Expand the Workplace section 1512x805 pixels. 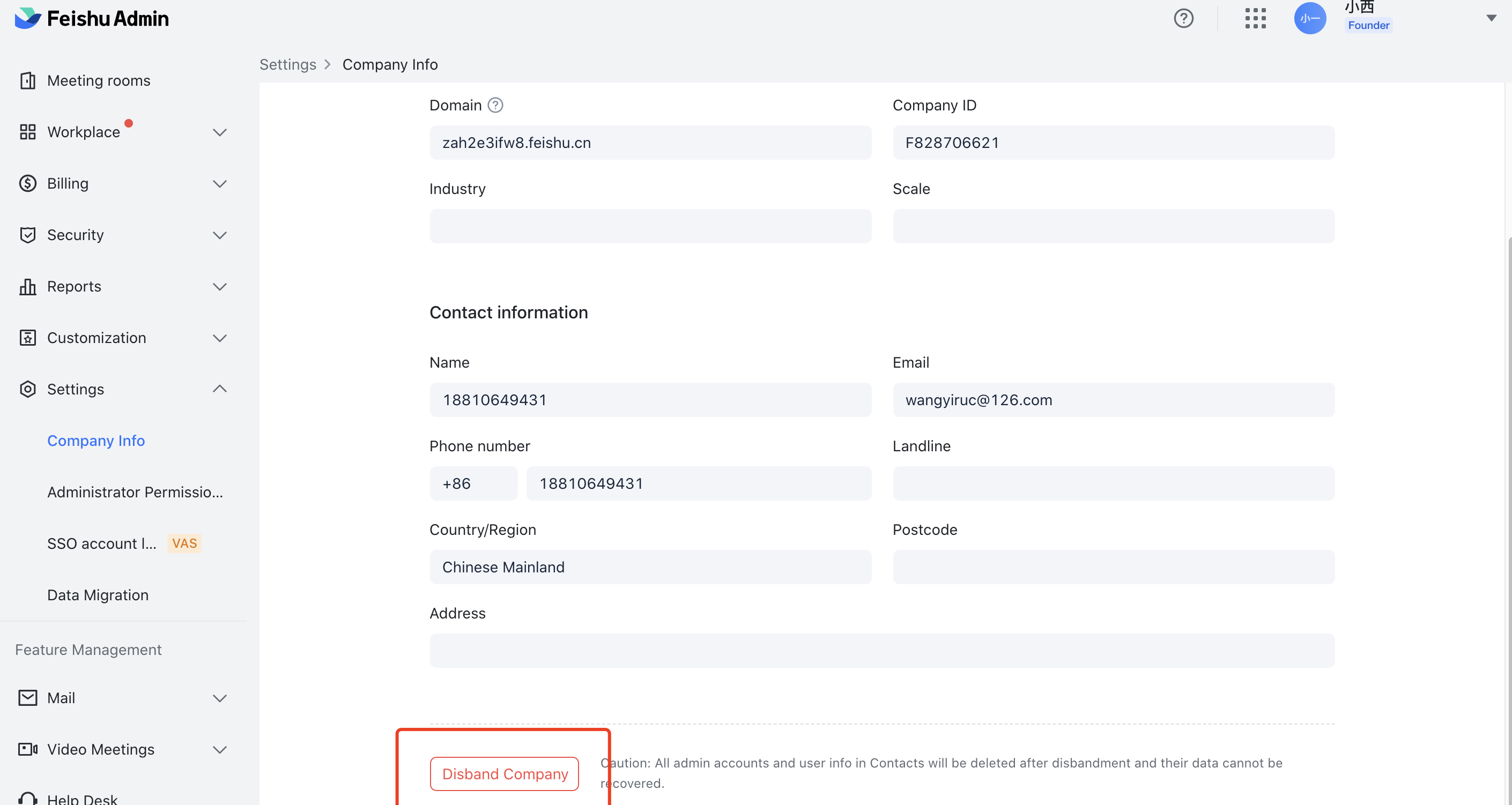[220, 132]
